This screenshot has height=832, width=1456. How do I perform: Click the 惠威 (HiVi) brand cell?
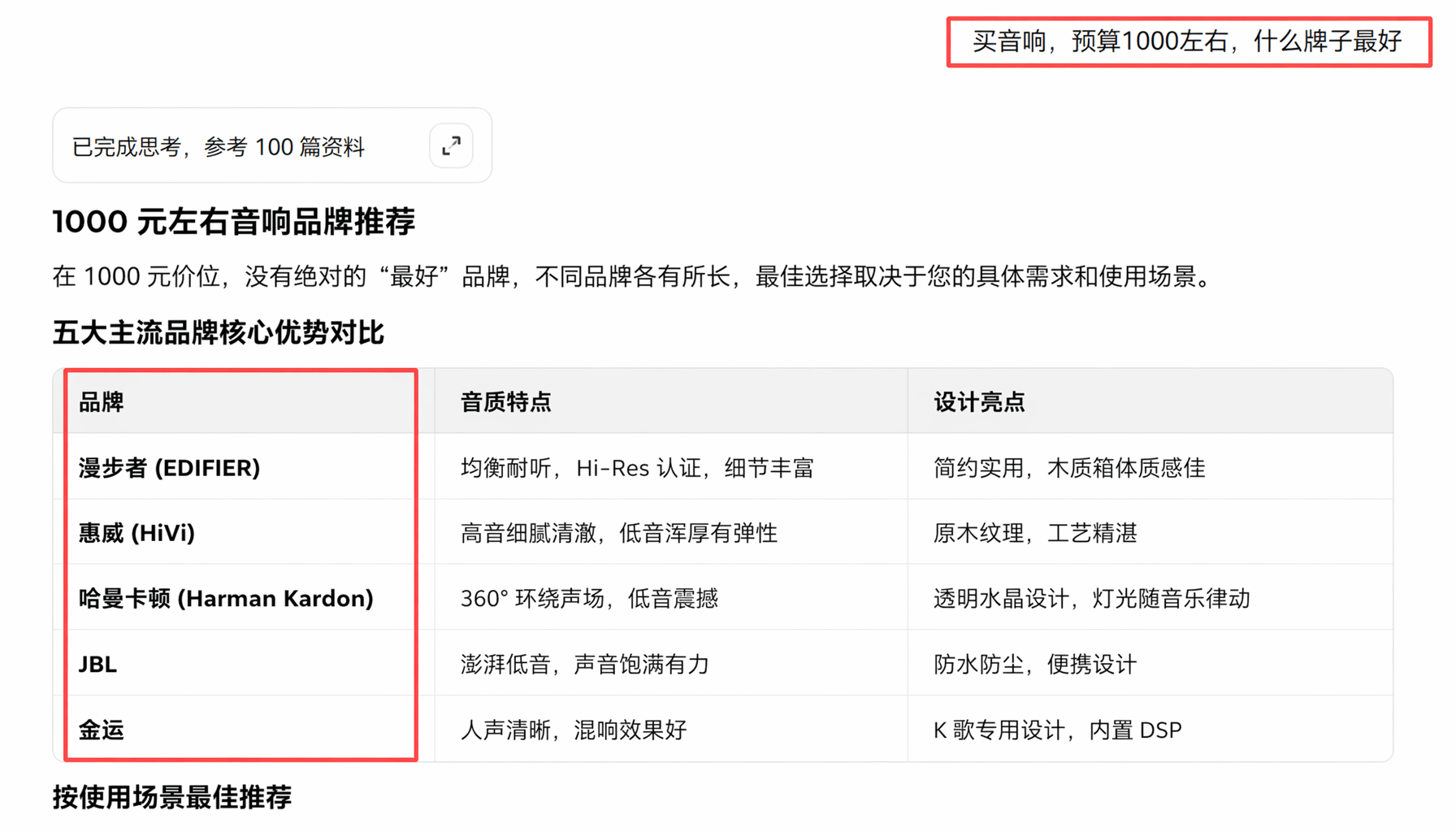(244, 532)
